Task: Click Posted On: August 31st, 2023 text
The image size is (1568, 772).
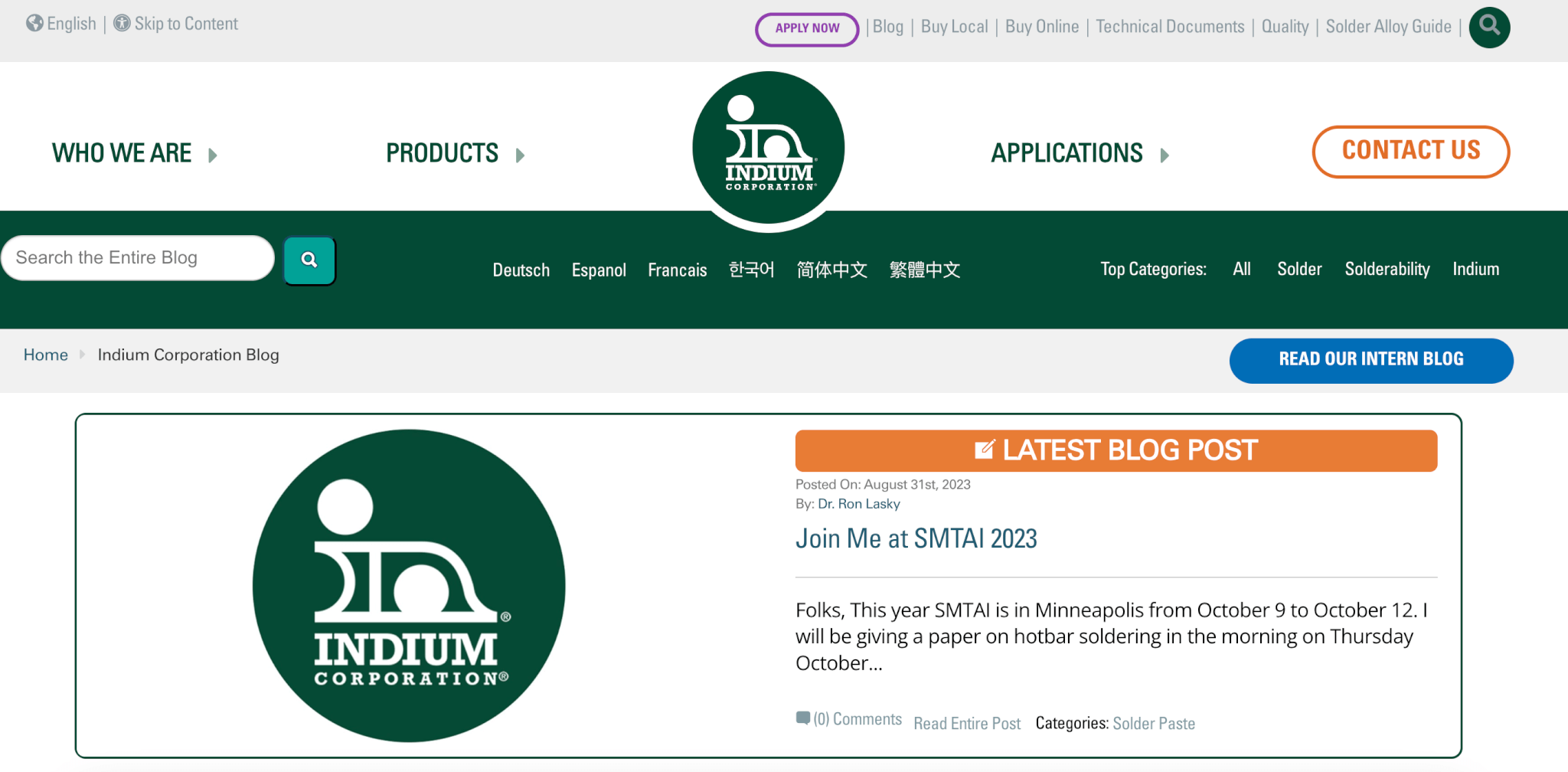Action: 883,485
